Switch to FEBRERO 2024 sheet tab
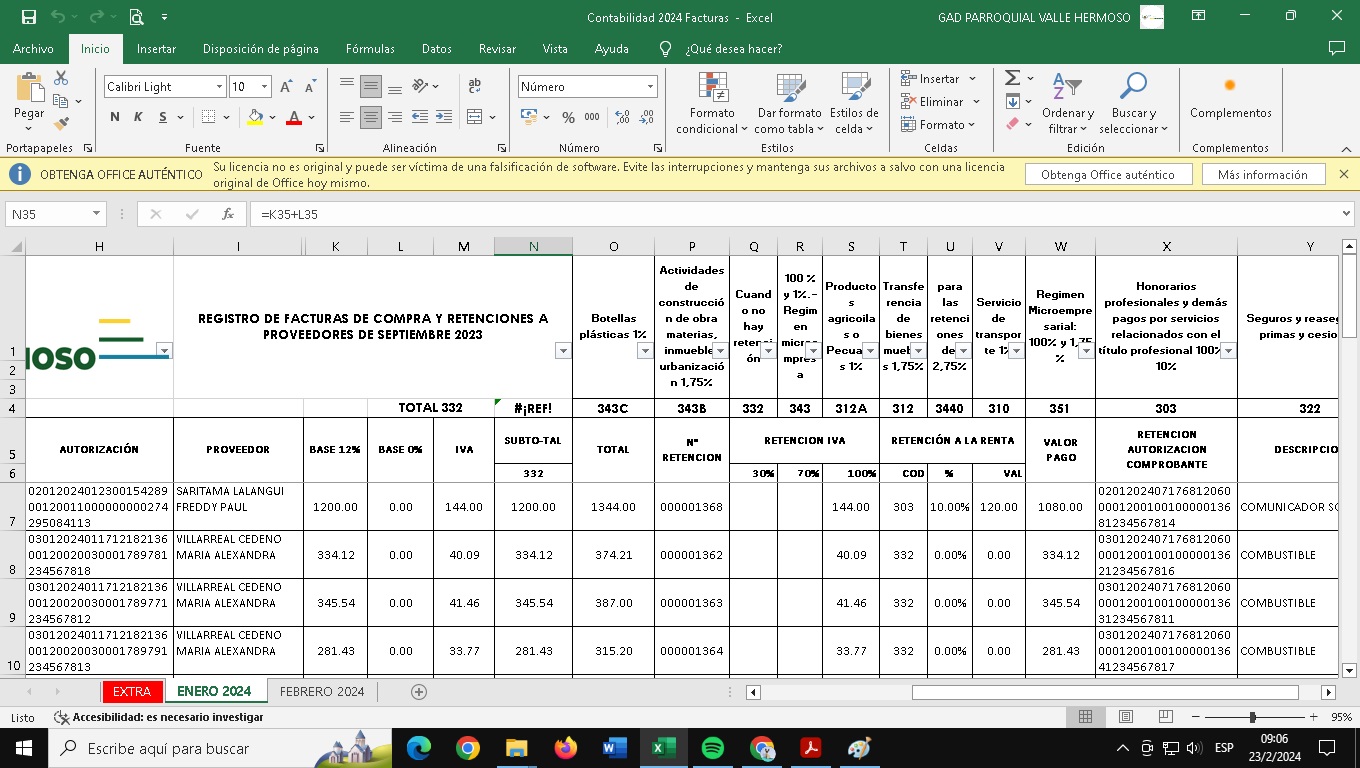The width and height of the screenshot is (1360, 768). pyautogui.click(x=321, y=692)
